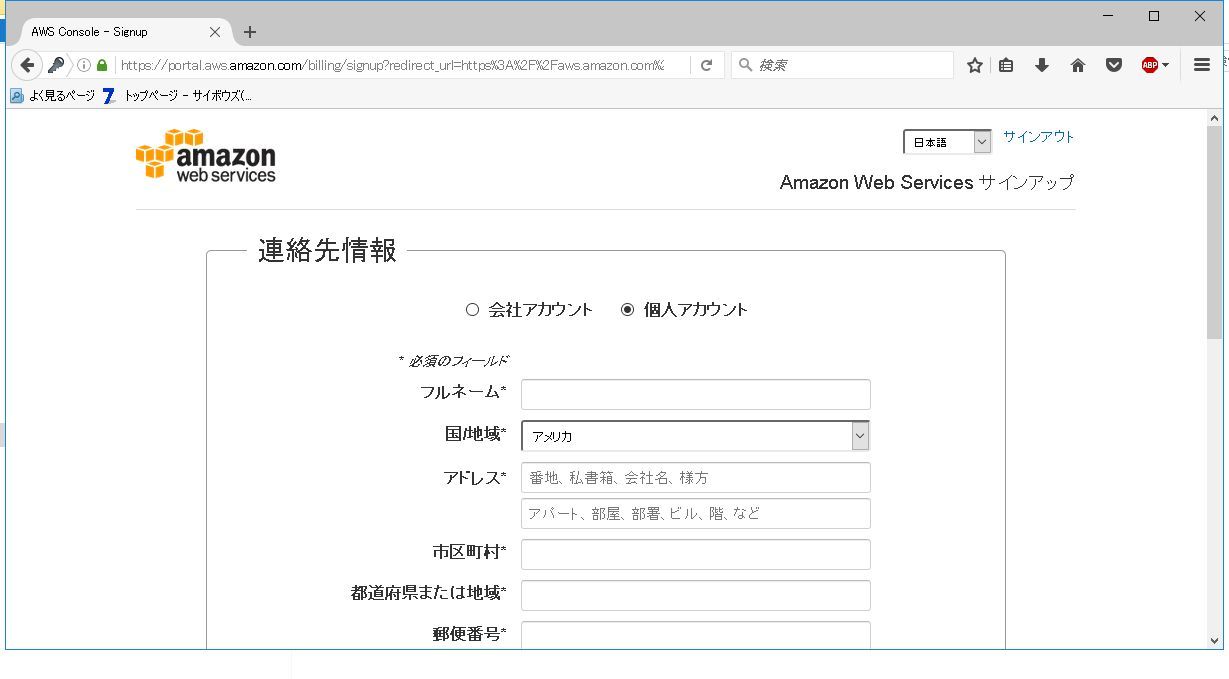Reload the page with refresh icon
The width and height of the screenshot is (1229, 679).
[706, 65]
